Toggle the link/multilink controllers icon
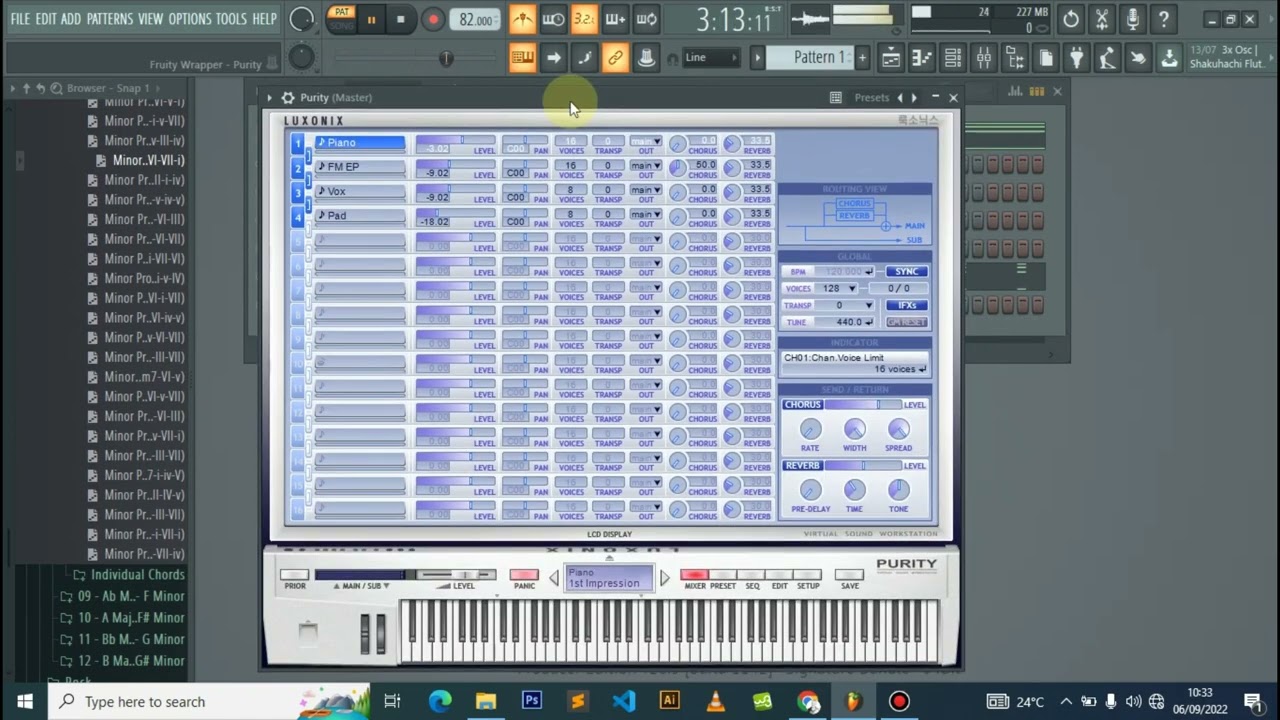This screenshot has height=720, width=1280. click(615, 58)
